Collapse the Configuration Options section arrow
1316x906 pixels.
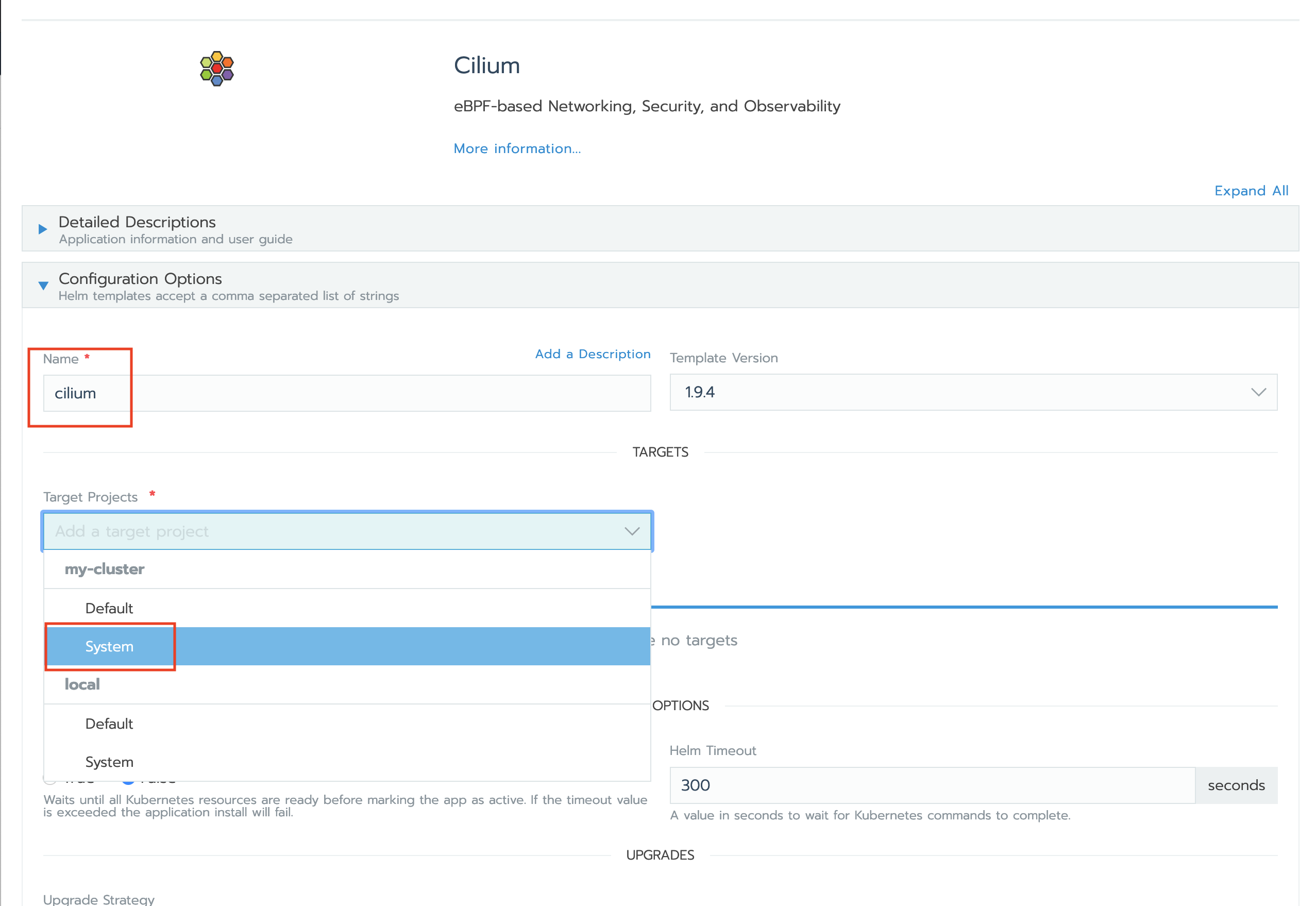[43, 286]
